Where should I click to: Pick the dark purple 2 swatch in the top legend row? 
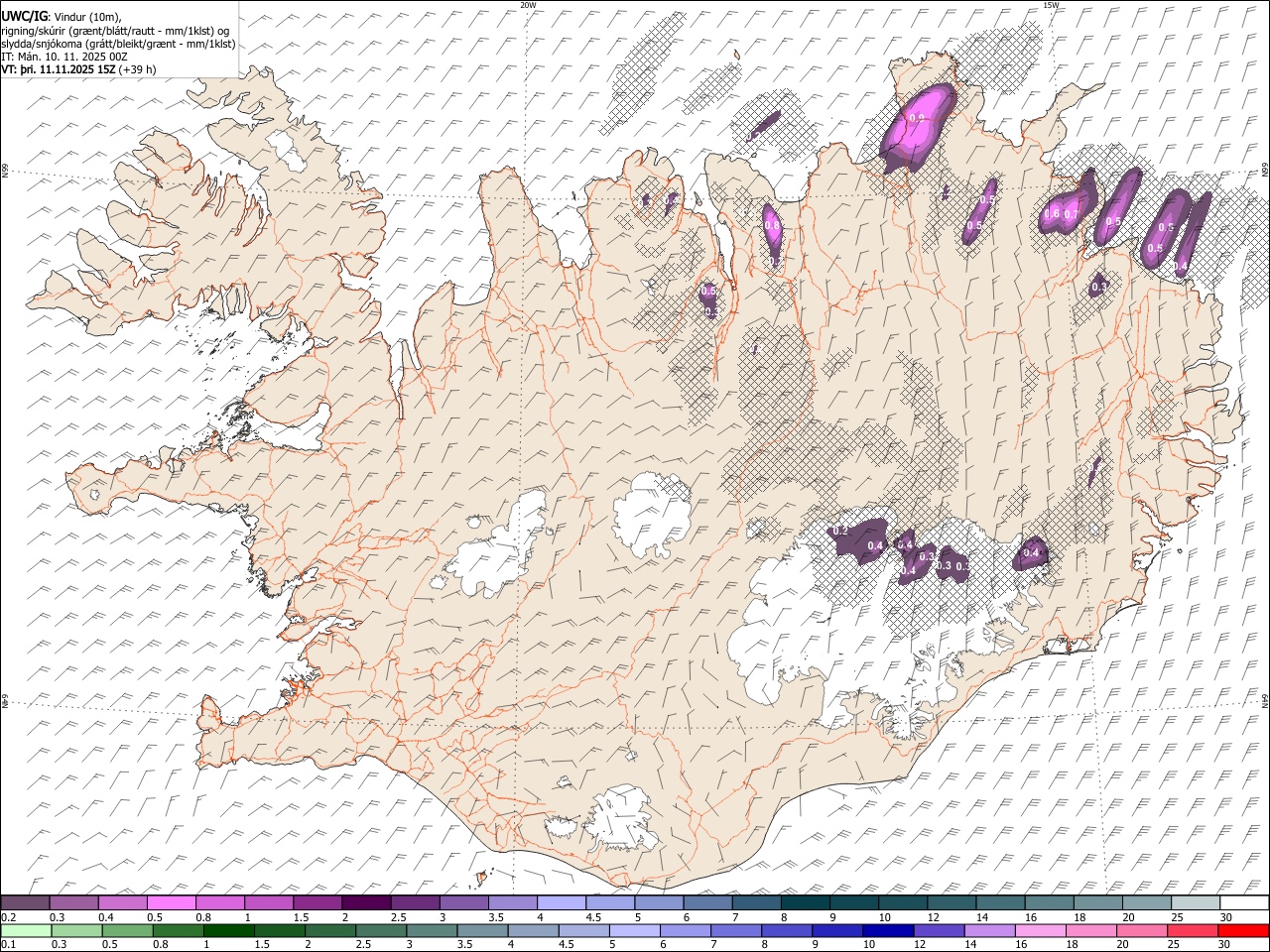(x=365, y=903)
